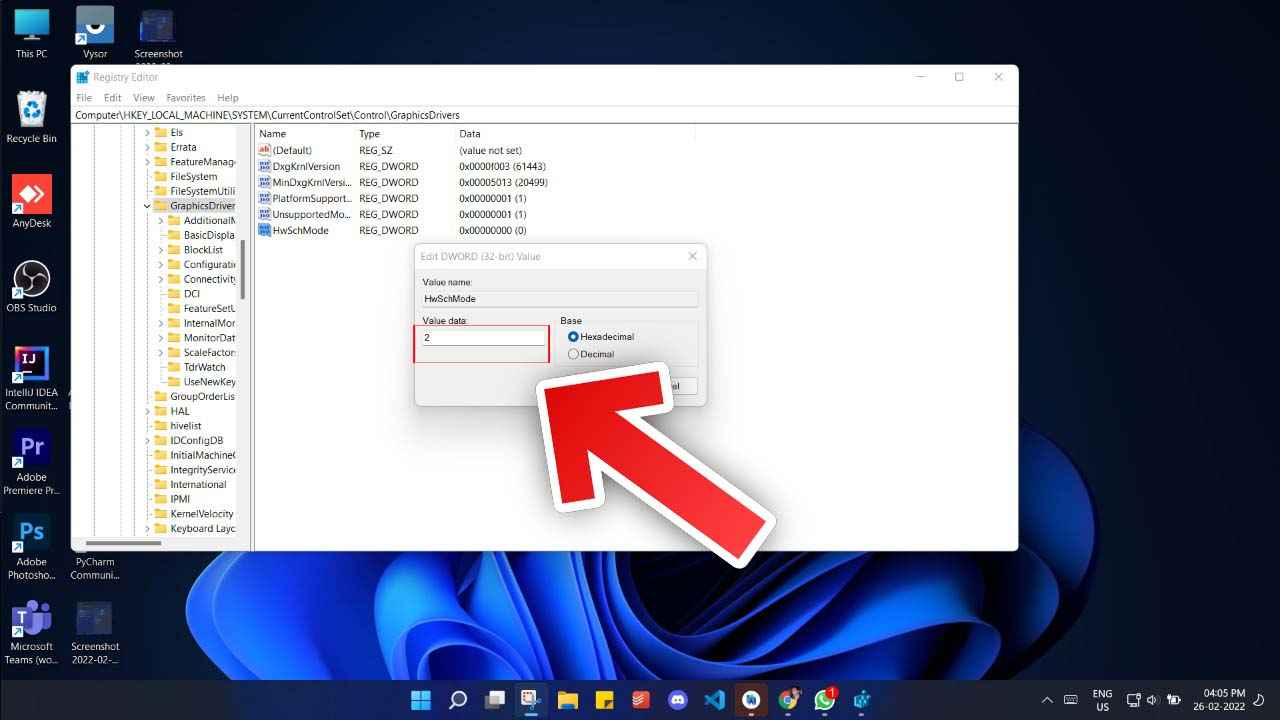
Task: Click the DxgKrnlVersion DWORD icon
Action: [x=265, y=166]
